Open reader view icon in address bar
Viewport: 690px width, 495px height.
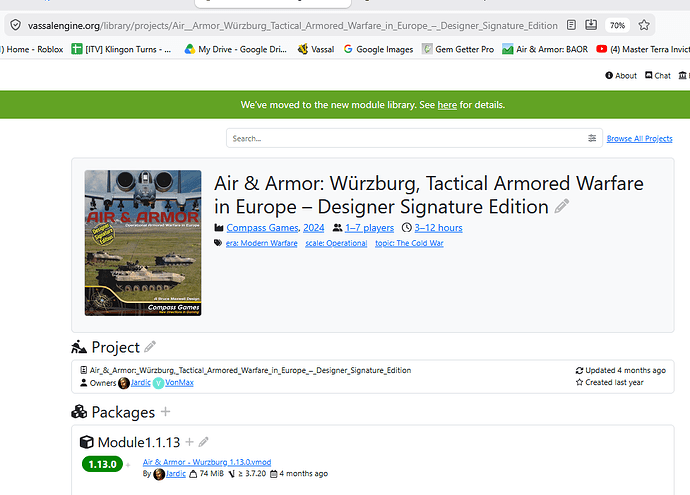click(x=571, y=25)
